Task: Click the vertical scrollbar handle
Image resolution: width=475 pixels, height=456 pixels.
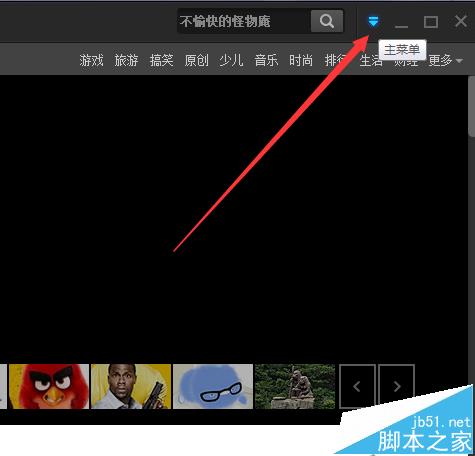Action: point(472,106)
